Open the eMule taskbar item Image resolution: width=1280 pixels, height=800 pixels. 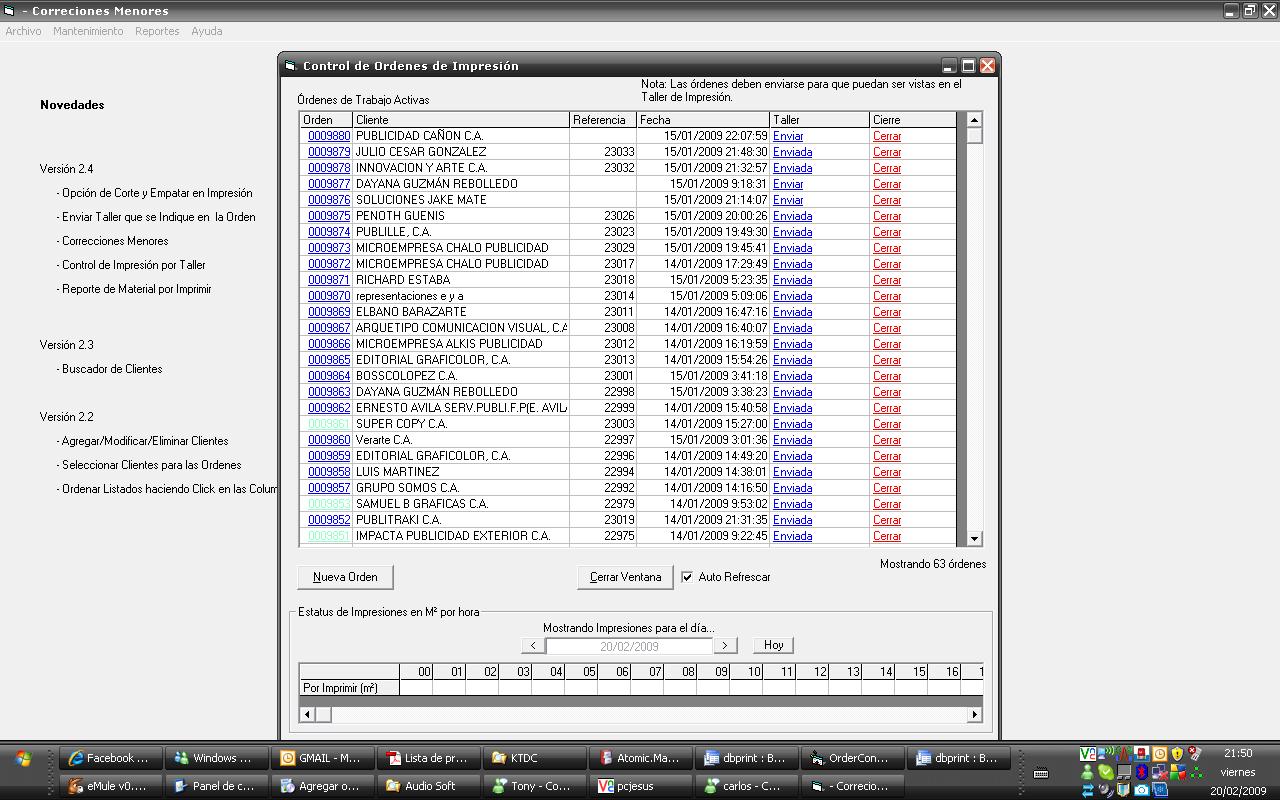pos(108,786)
